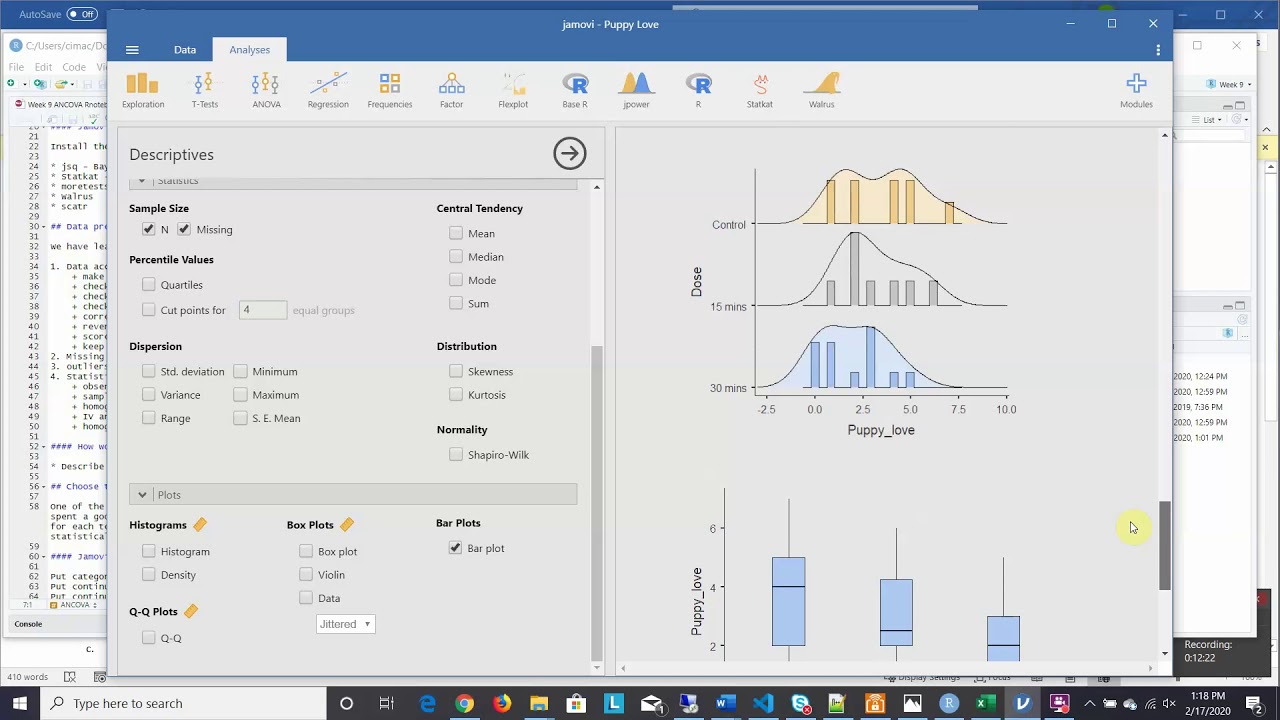Open File Explorer from the taskbar
This screenshot has width=1280, height=720.
tap(539, 703)
